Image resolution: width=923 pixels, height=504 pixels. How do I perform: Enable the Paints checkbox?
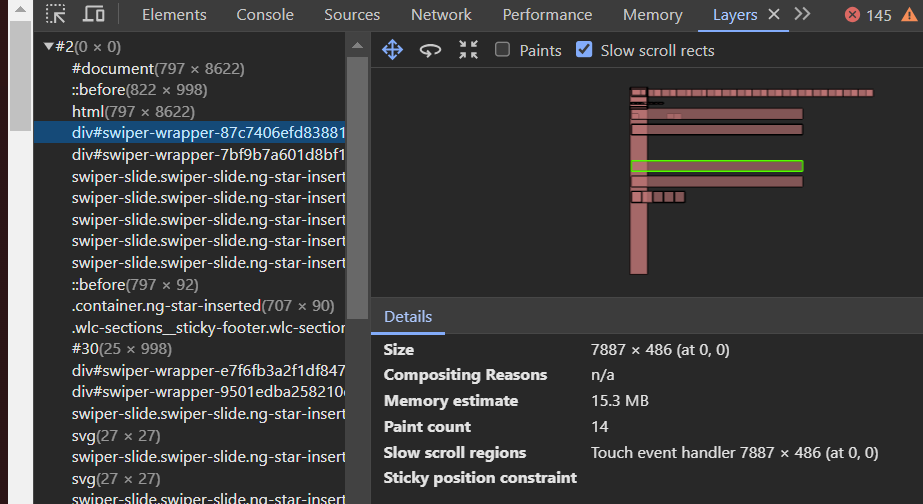[x=503, y=50]
